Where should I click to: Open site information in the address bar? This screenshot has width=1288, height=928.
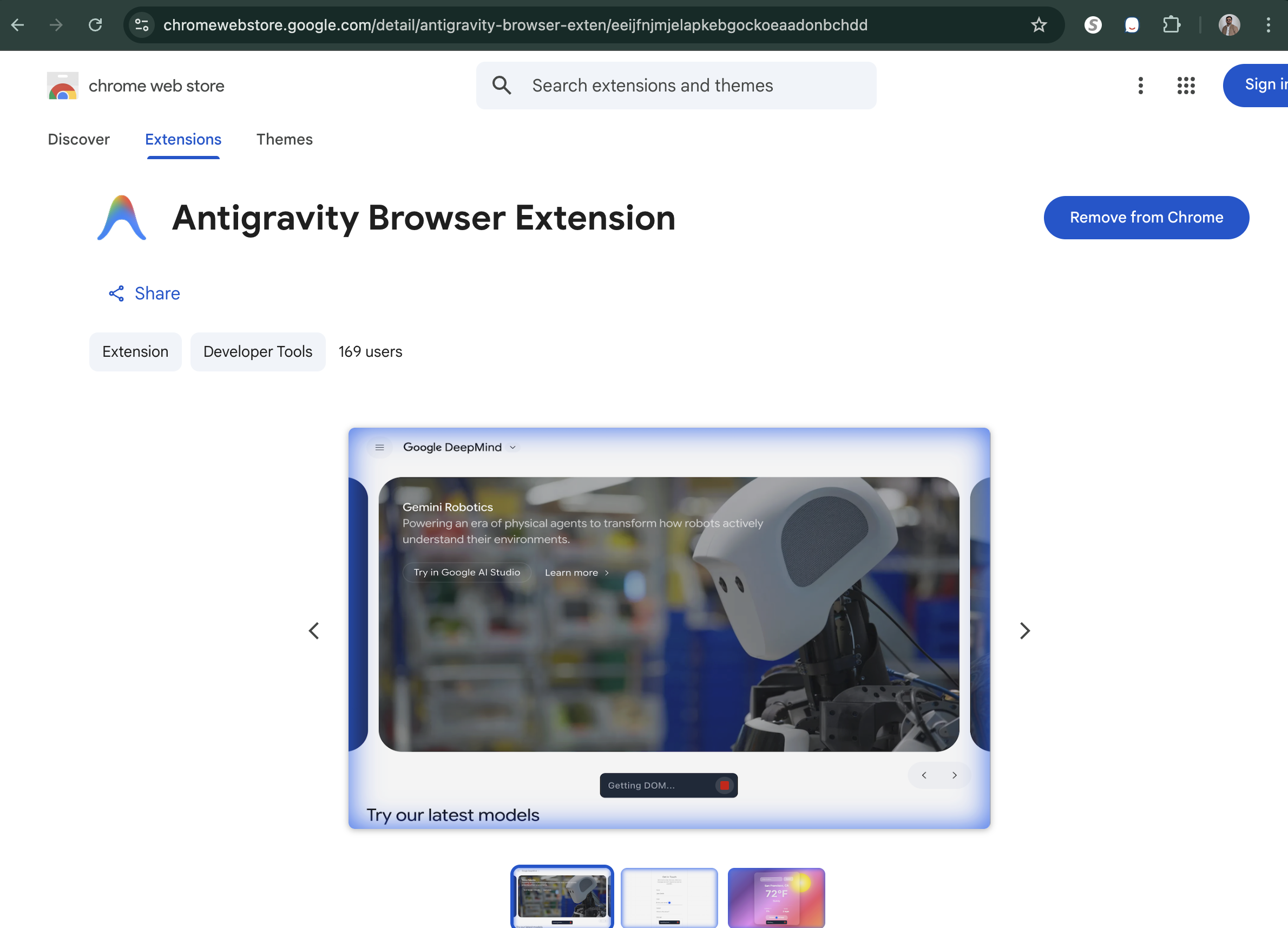[x=141, y=24]
